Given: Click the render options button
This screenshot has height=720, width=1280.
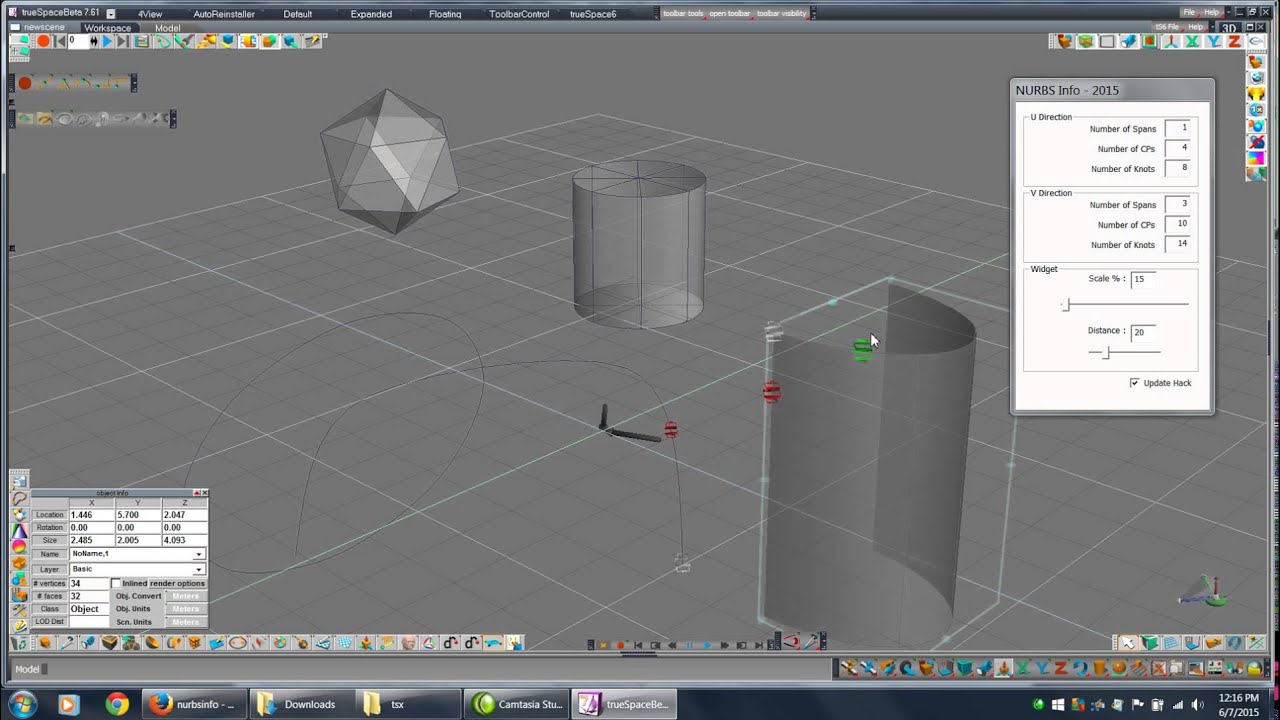Looking at the screenshot, I should (177, 584).
